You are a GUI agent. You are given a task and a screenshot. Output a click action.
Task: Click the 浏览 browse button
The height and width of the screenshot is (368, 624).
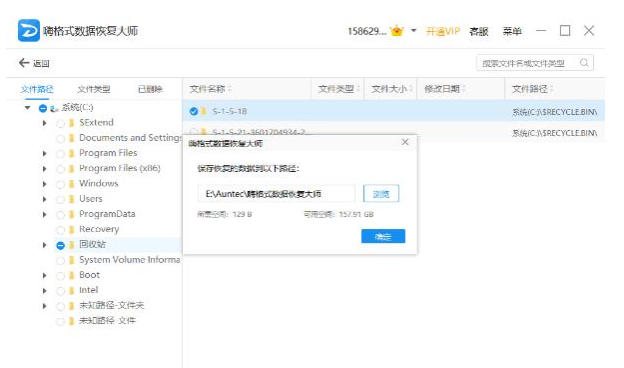381,194
